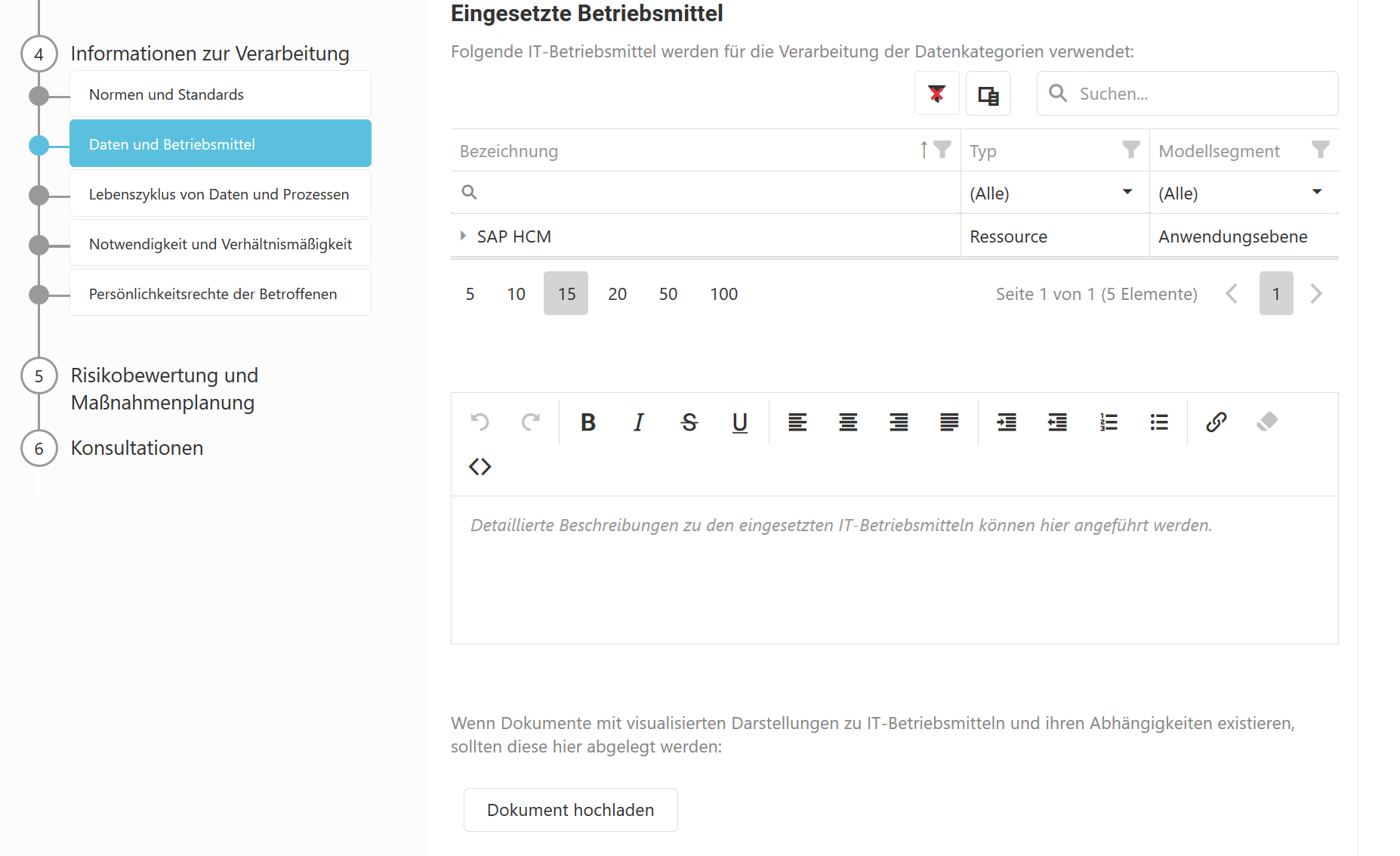This screenshot has width=1400, height=856.
Task: Center-align the editor text
Action: tap(848, 422)
